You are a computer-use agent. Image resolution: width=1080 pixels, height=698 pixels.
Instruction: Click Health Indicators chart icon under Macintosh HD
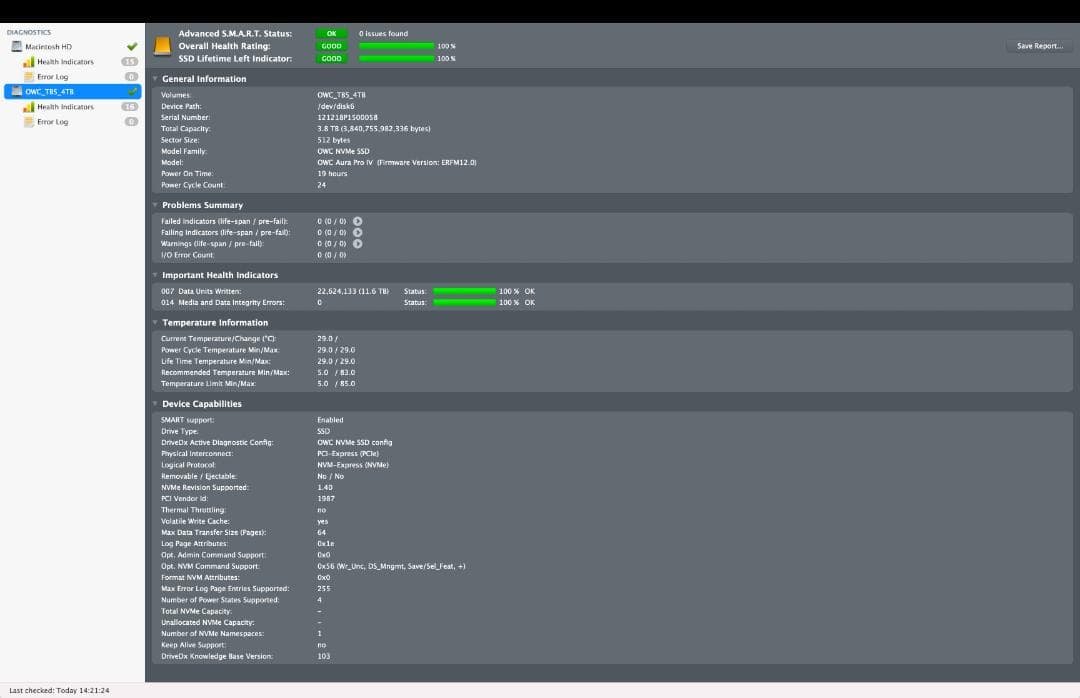point(29,62)
